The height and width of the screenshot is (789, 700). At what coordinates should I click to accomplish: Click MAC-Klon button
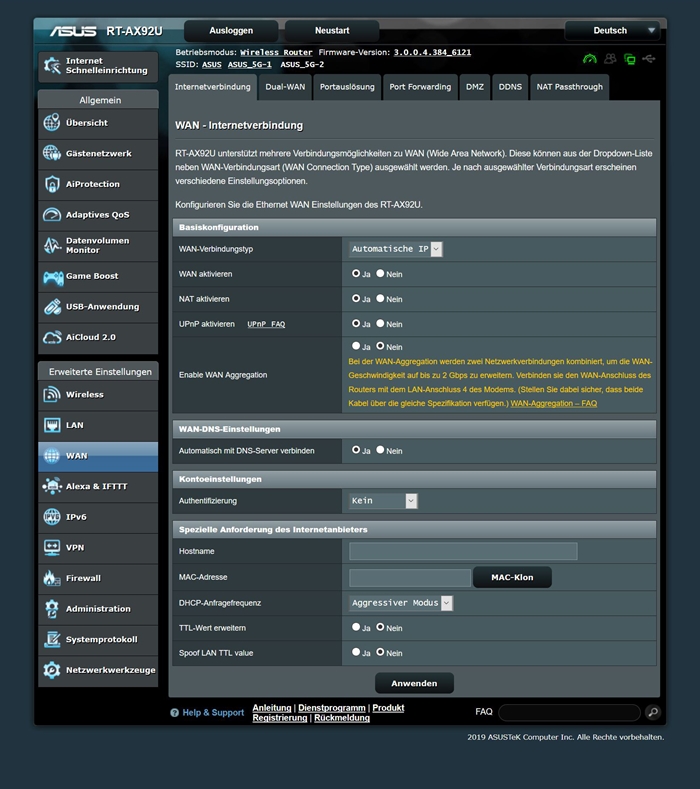(512, 577)
